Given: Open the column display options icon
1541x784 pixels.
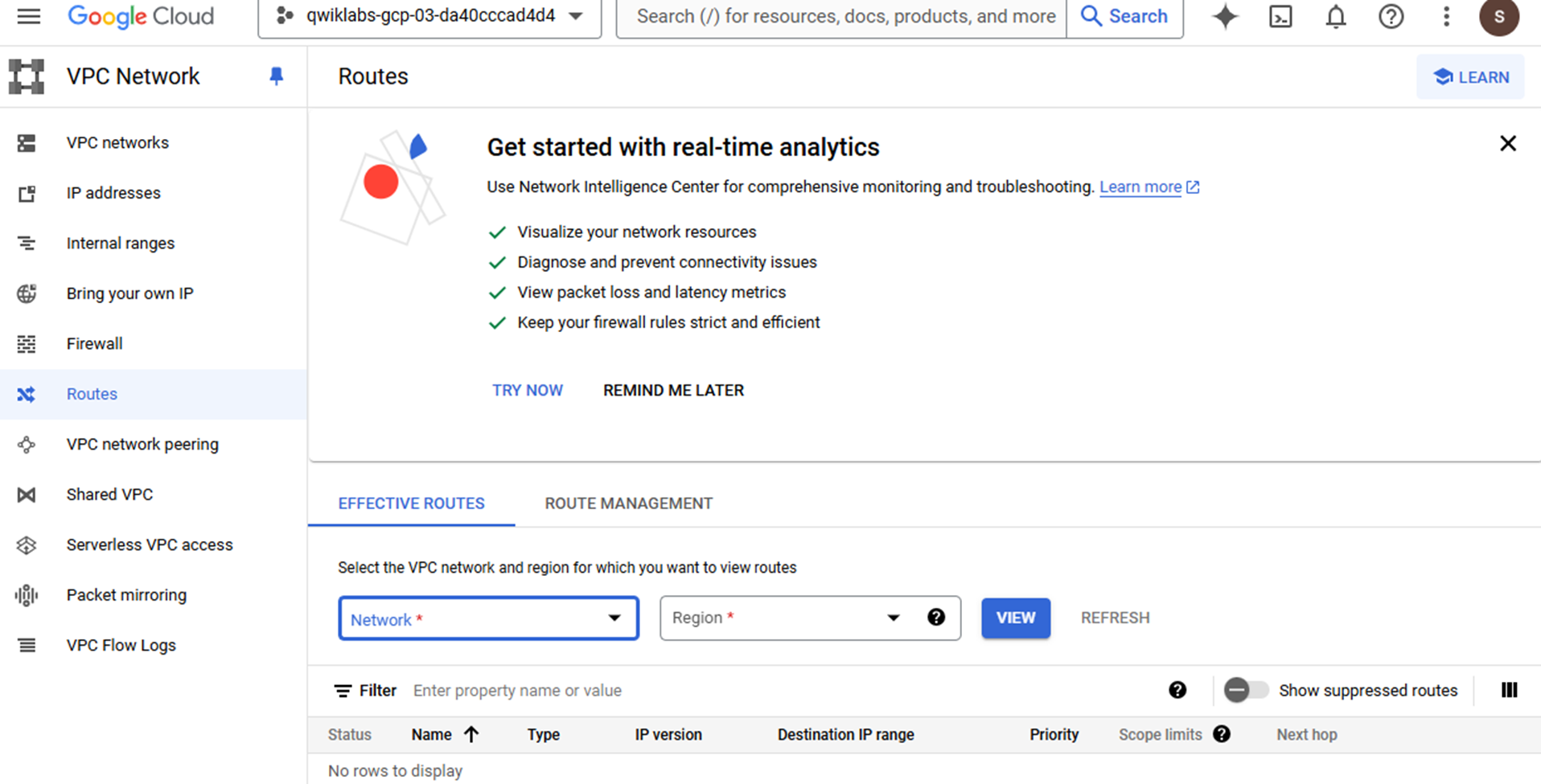Looking at the screenshot, I should [x=1509, y=690].
